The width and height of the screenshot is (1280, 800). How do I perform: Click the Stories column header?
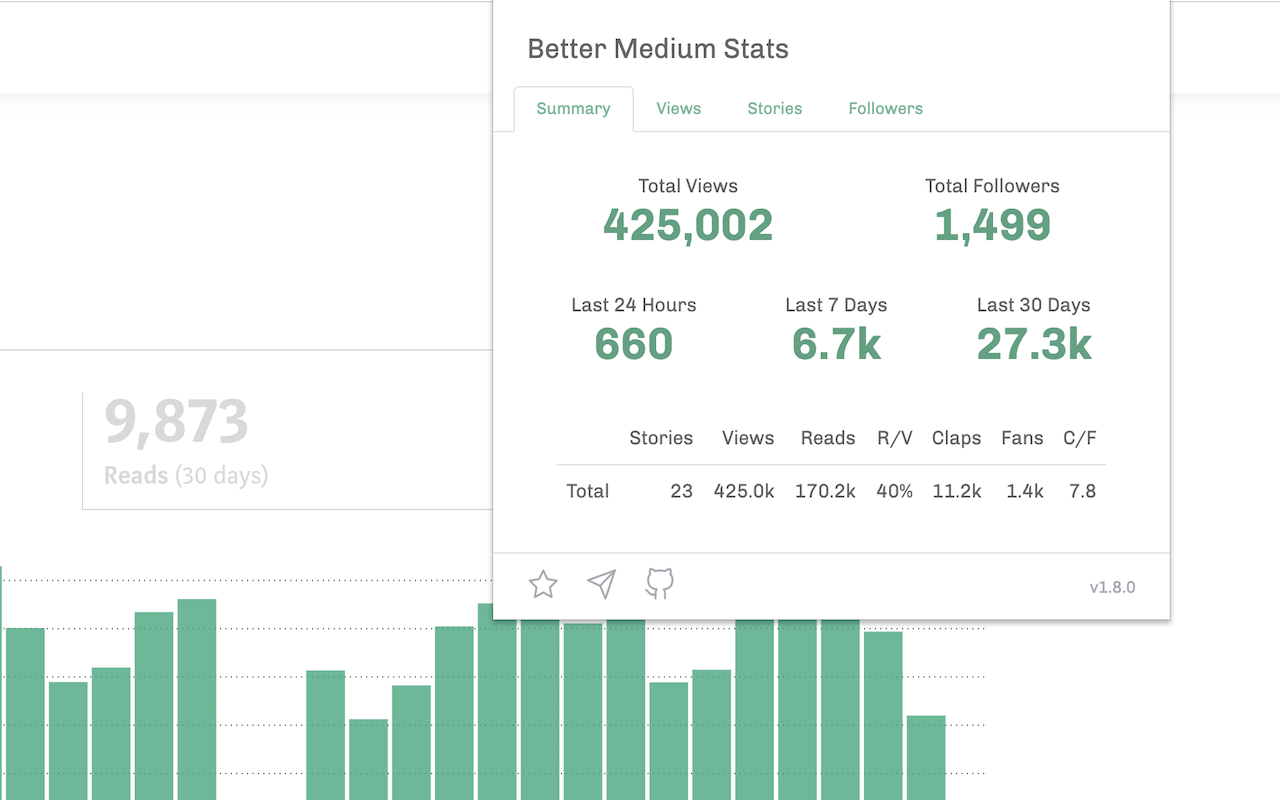click(661, 438)
